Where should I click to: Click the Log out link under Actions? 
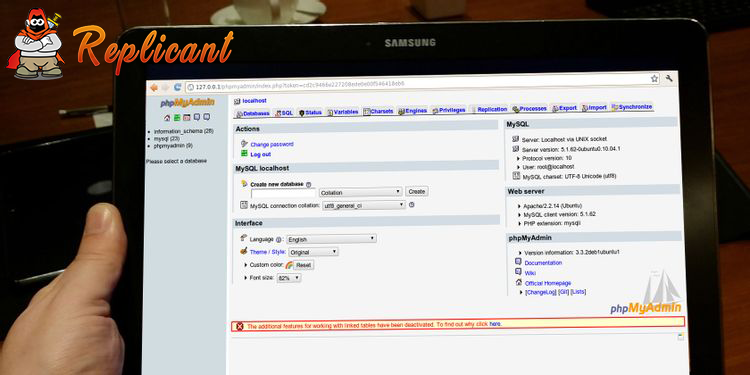[261, 154]
